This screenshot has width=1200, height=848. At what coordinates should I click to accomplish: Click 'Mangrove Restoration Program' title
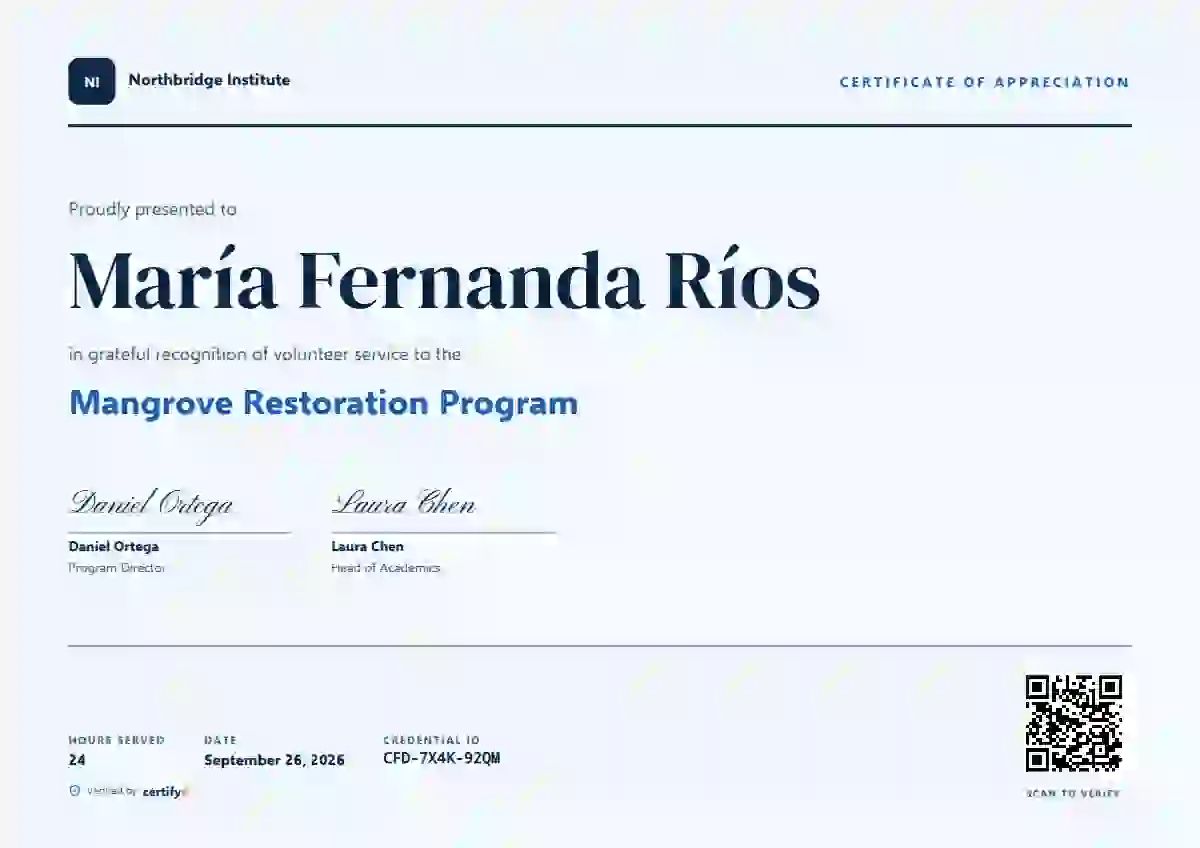point(323,403)
